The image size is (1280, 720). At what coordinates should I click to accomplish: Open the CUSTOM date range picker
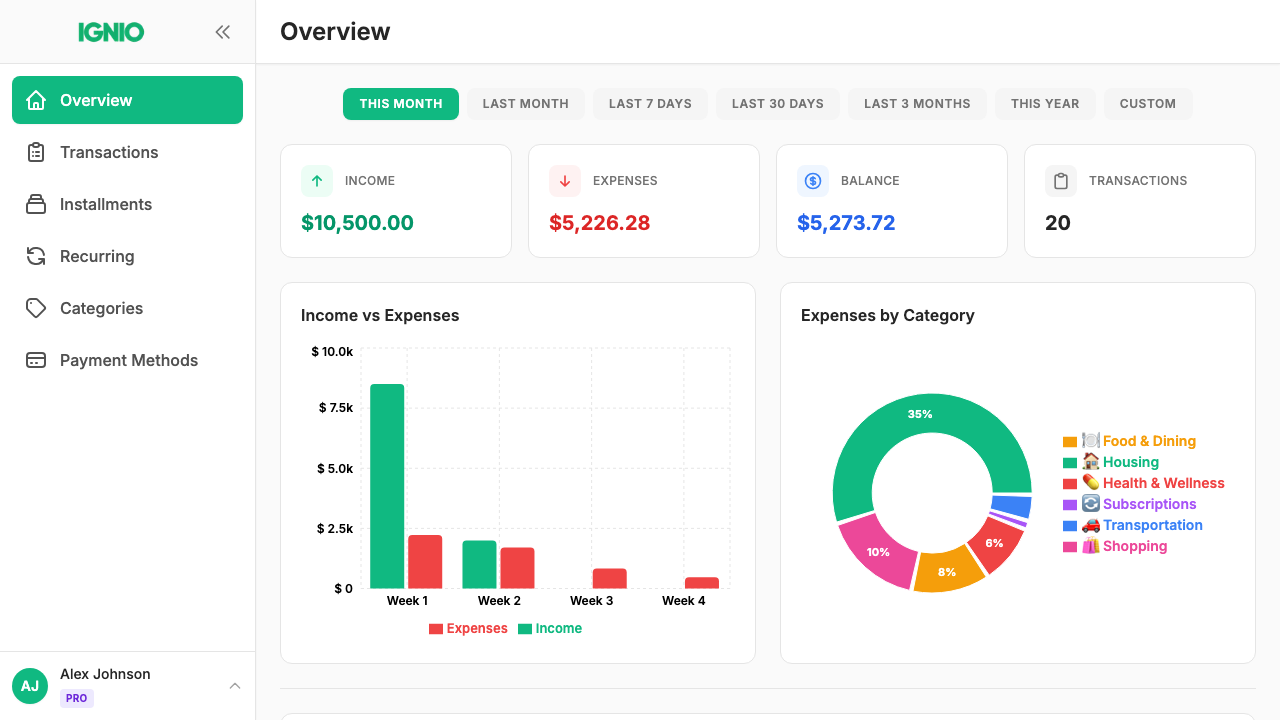tap(1147, 103)
